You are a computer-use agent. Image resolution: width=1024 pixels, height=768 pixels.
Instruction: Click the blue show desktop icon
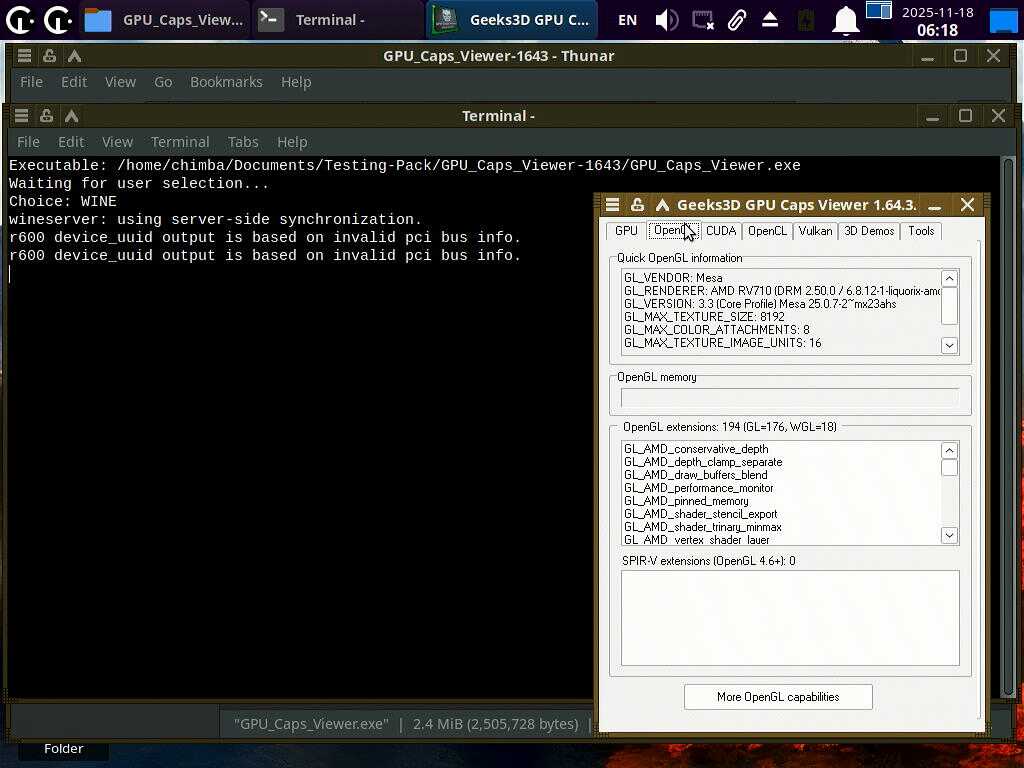click(1004, 20)
